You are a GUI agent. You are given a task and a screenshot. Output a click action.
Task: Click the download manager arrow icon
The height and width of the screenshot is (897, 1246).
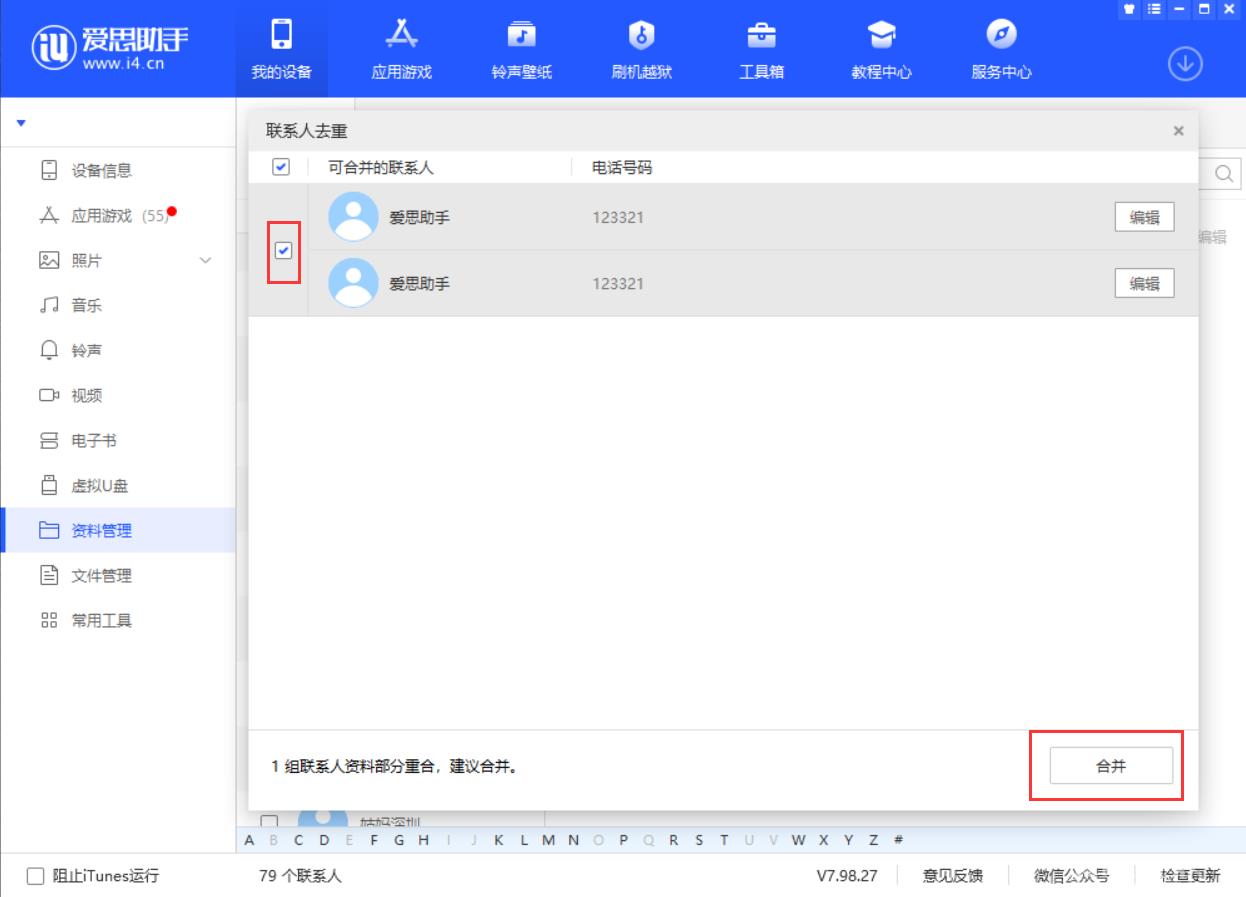[x=1185, y=63]
